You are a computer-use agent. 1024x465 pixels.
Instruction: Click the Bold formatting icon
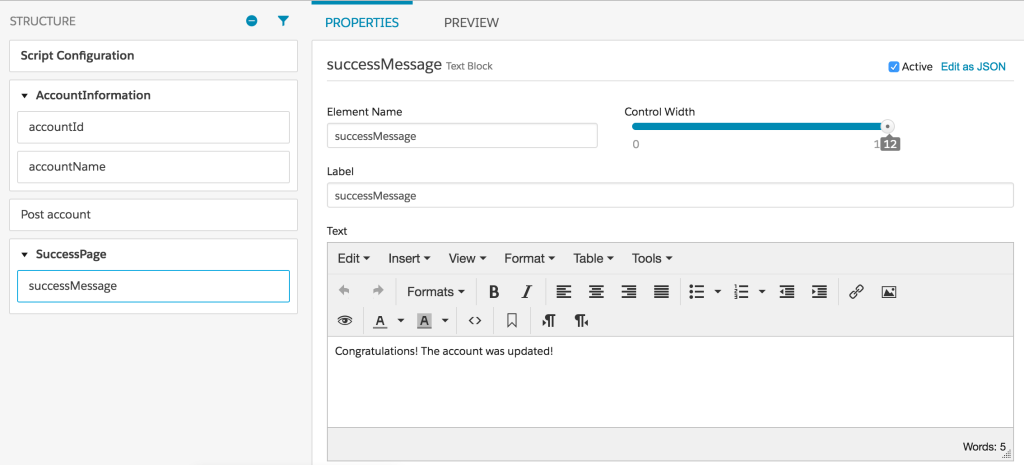coord(494,292)
